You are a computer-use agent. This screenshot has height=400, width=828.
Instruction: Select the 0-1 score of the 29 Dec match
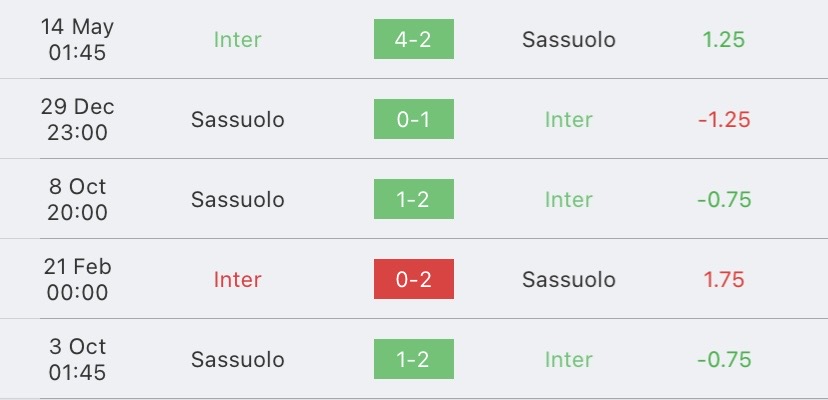413,119
